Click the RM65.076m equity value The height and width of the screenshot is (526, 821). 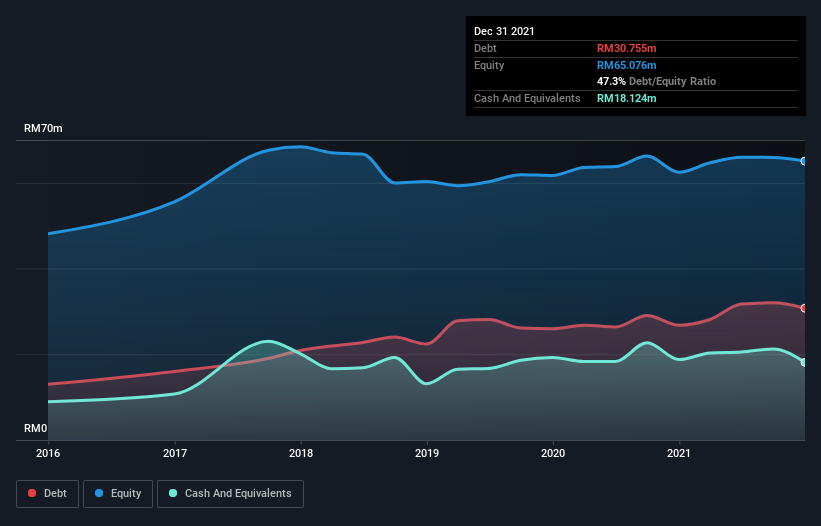click(627, 65)
